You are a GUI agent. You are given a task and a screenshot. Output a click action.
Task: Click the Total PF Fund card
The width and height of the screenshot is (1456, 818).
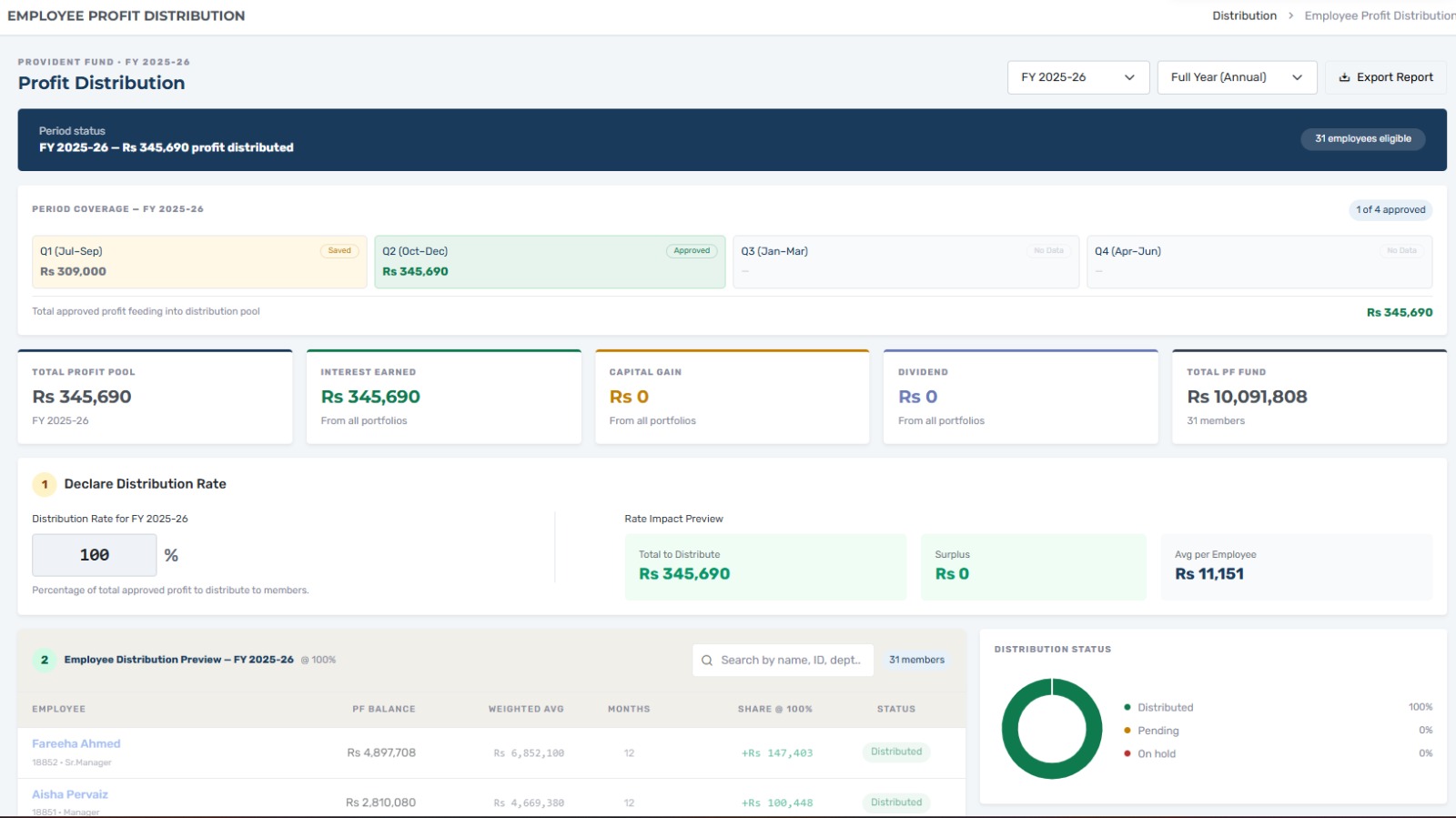[x=1309, y=397]
